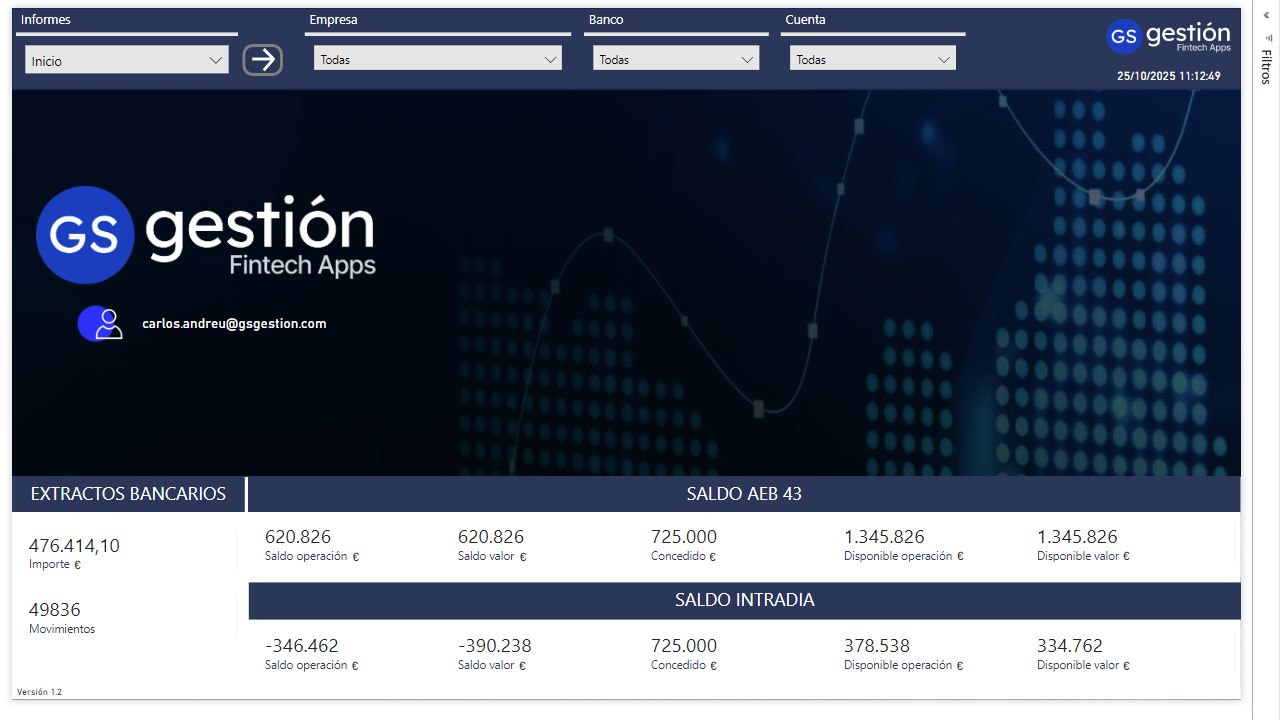The height and width of the screenshot is (720, 1280).
Task: Click the email carlos.andreu@gsgestion.com
Action: tap(234, 323)
